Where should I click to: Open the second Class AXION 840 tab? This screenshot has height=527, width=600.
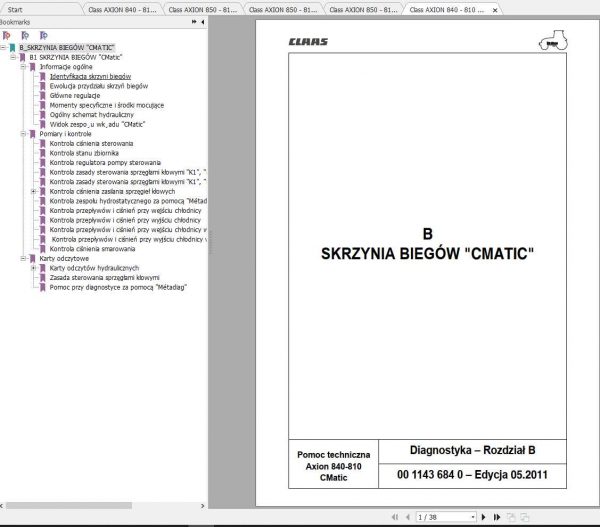click(122, 10)
